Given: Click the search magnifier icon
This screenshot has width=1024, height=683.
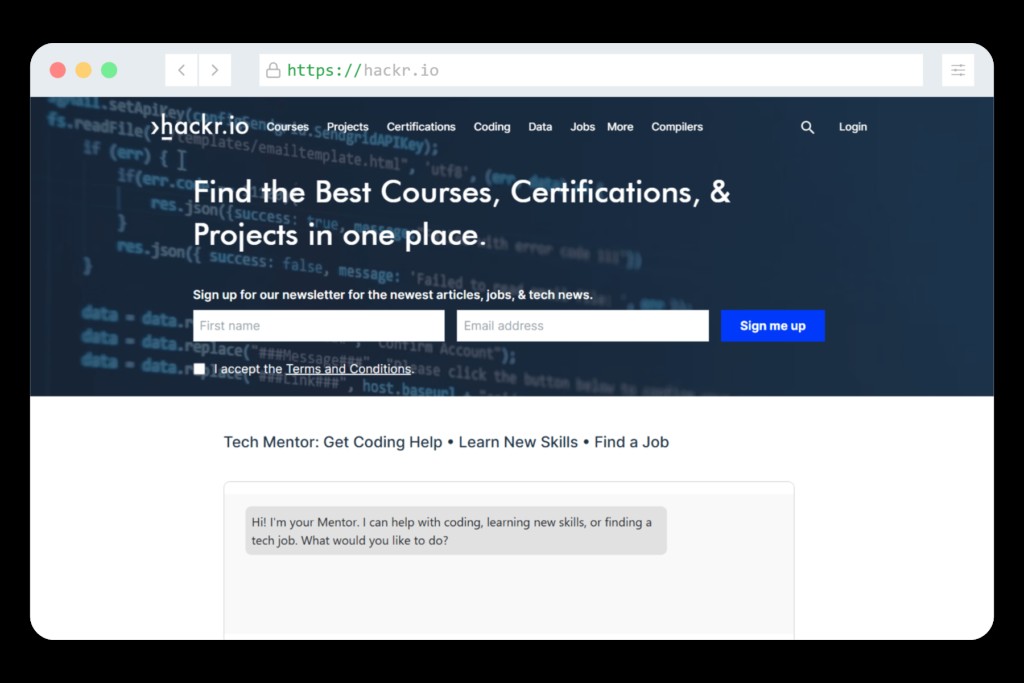Looking at the screenshot, I should 807,127.
